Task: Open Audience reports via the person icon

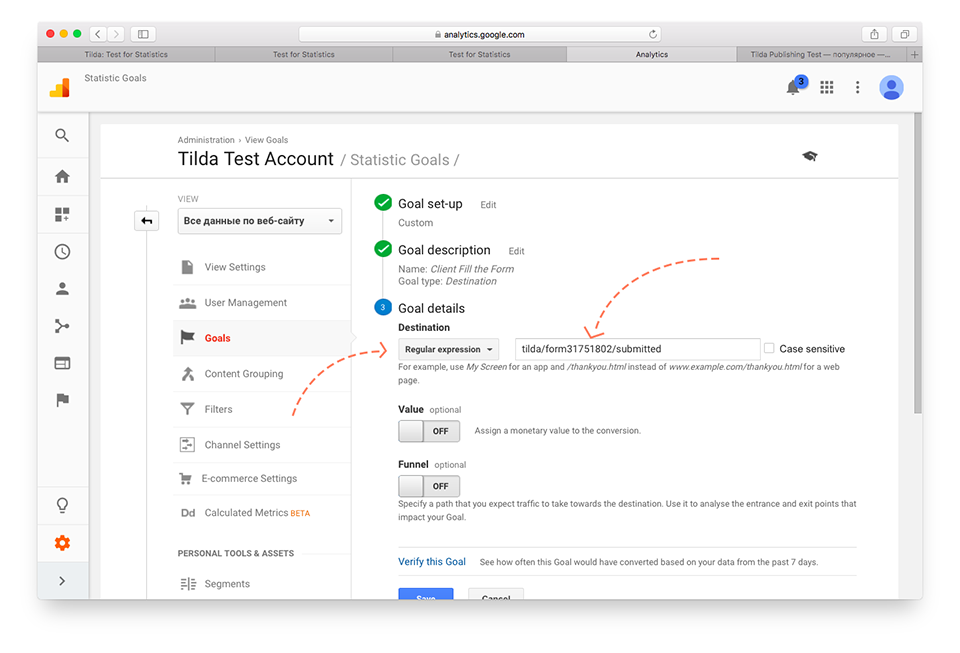Action: (x=62, y=289)
